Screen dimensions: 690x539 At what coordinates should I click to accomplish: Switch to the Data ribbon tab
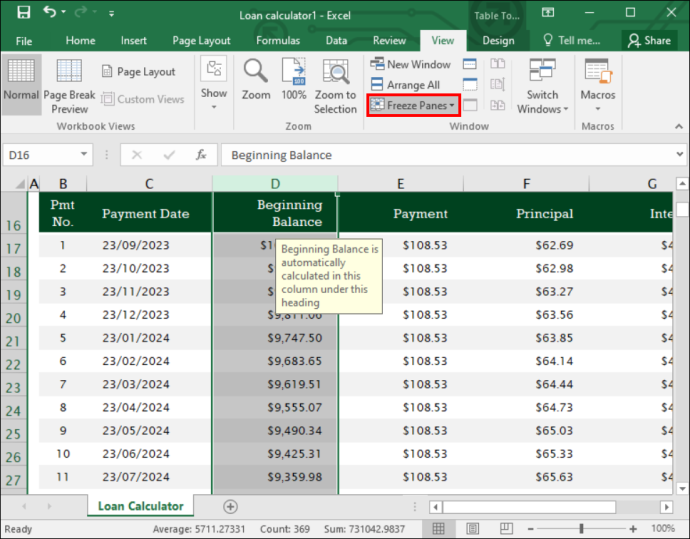[x=336, y=40]
